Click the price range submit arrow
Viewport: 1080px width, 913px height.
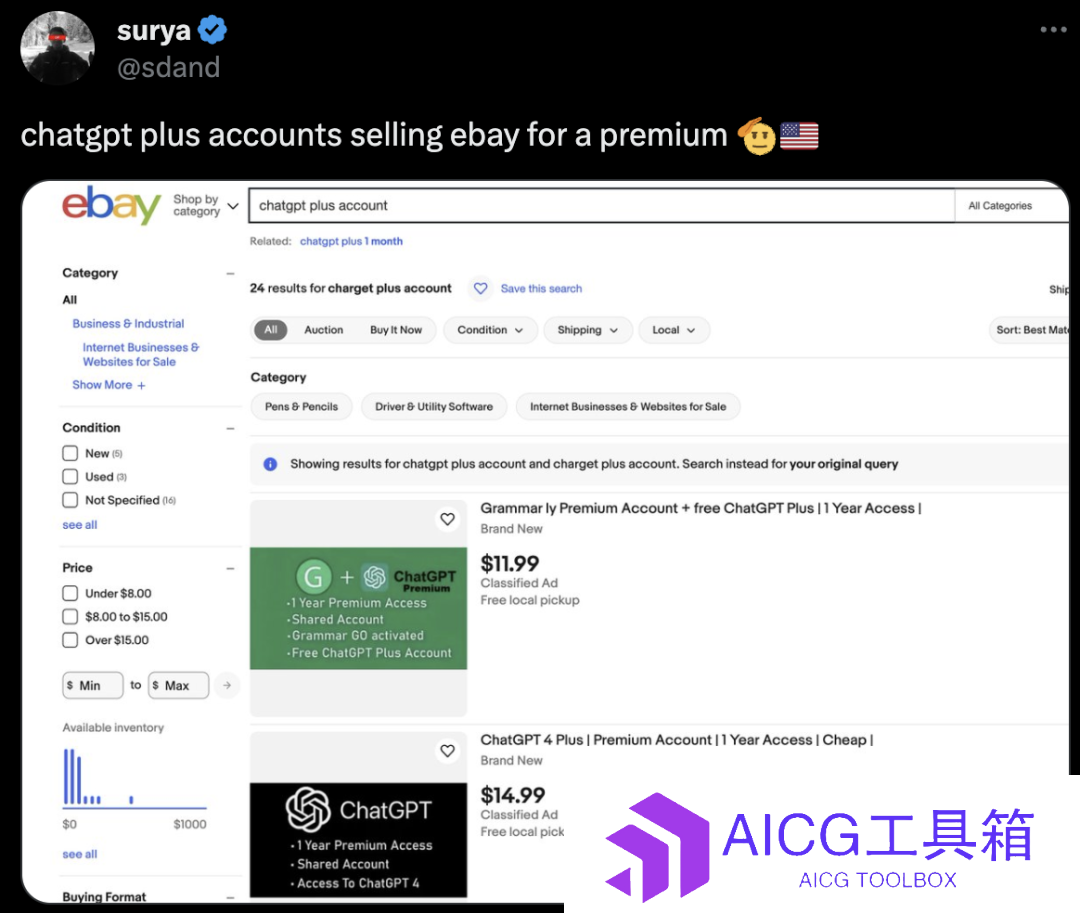tap(227, 685)
